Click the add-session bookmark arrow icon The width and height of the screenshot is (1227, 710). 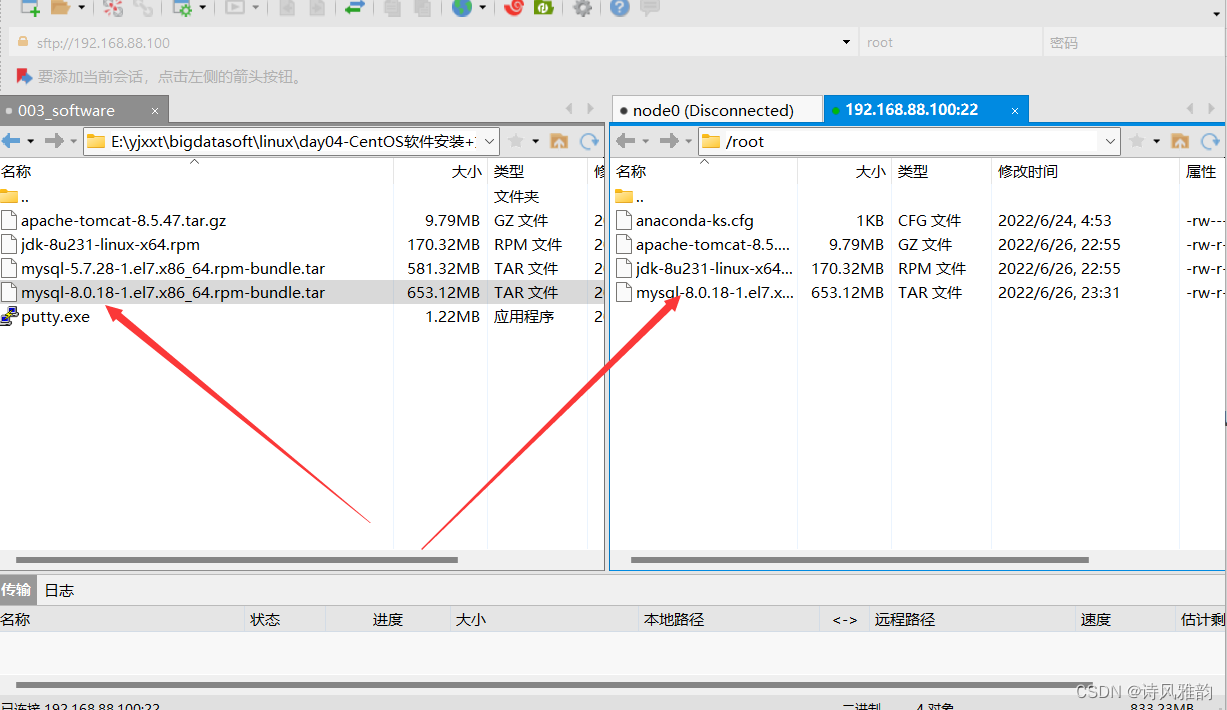[24, 76]
